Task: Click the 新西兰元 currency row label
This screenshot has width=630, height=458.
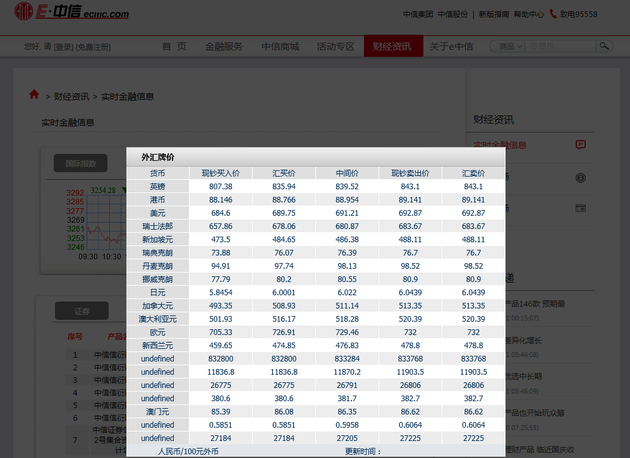Action: click(158, 346)
